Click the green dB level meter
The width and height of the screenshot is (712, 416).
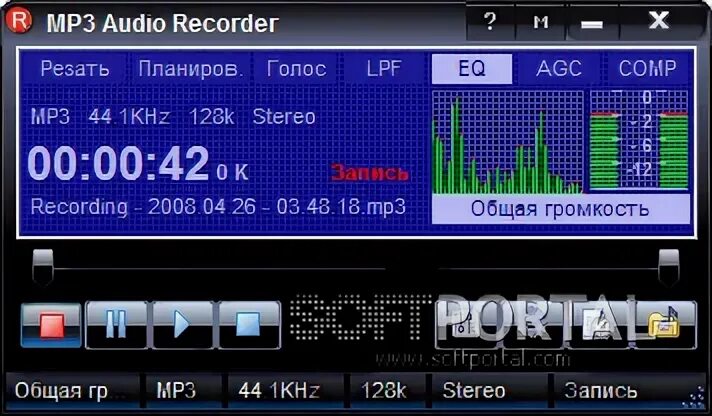[x=639, y=140]
